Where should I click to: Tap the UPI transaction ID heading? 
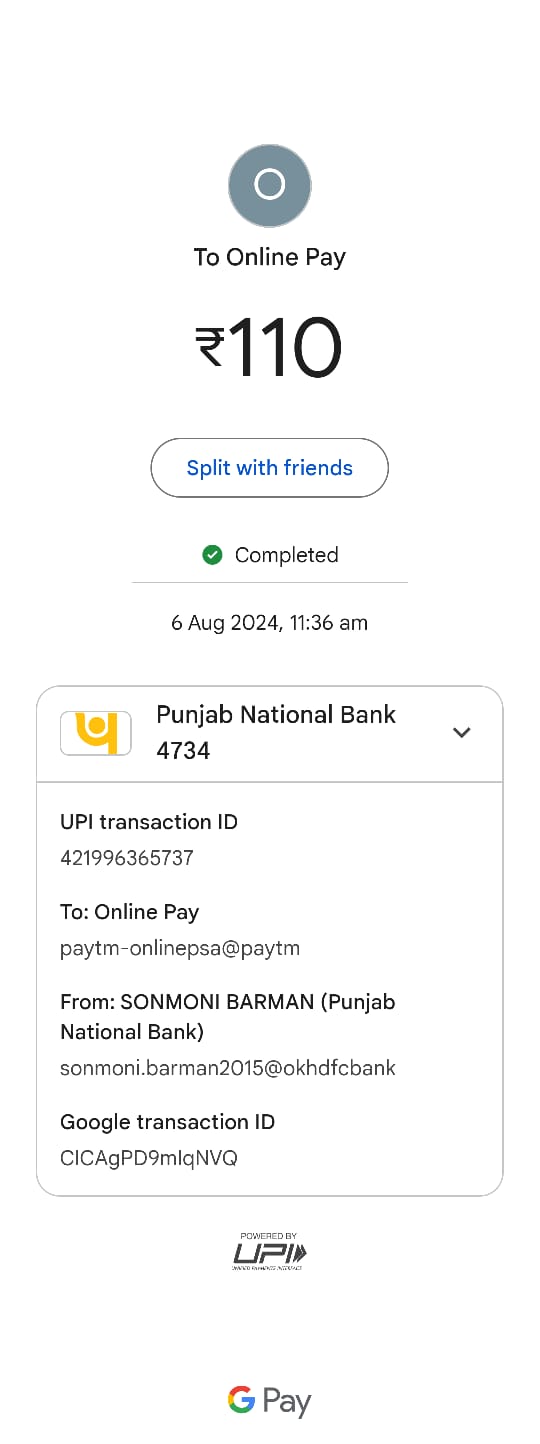tap(149, 822)
